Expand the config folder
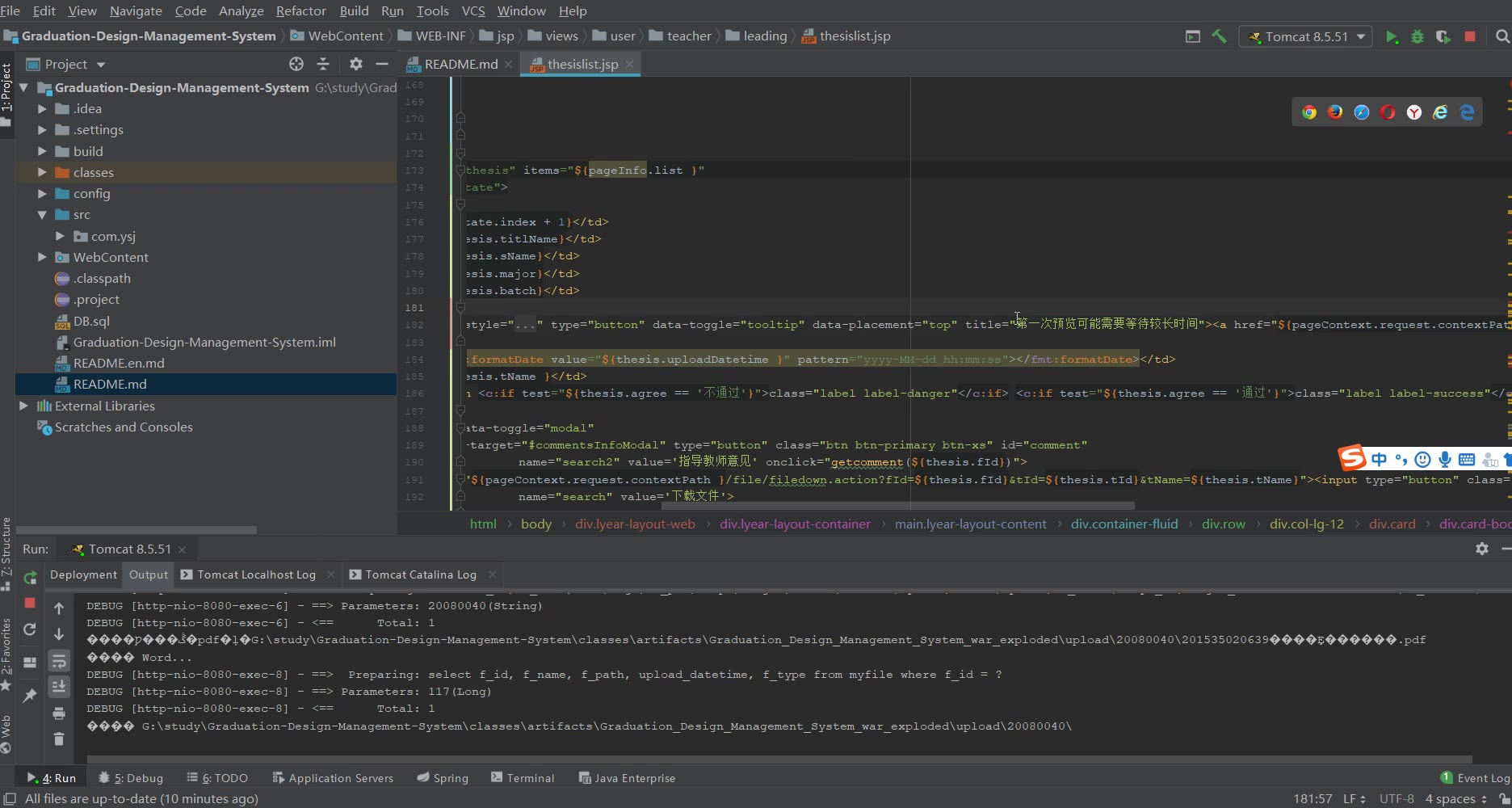This screenshot has height=808, width=1512. pos(42,193)
